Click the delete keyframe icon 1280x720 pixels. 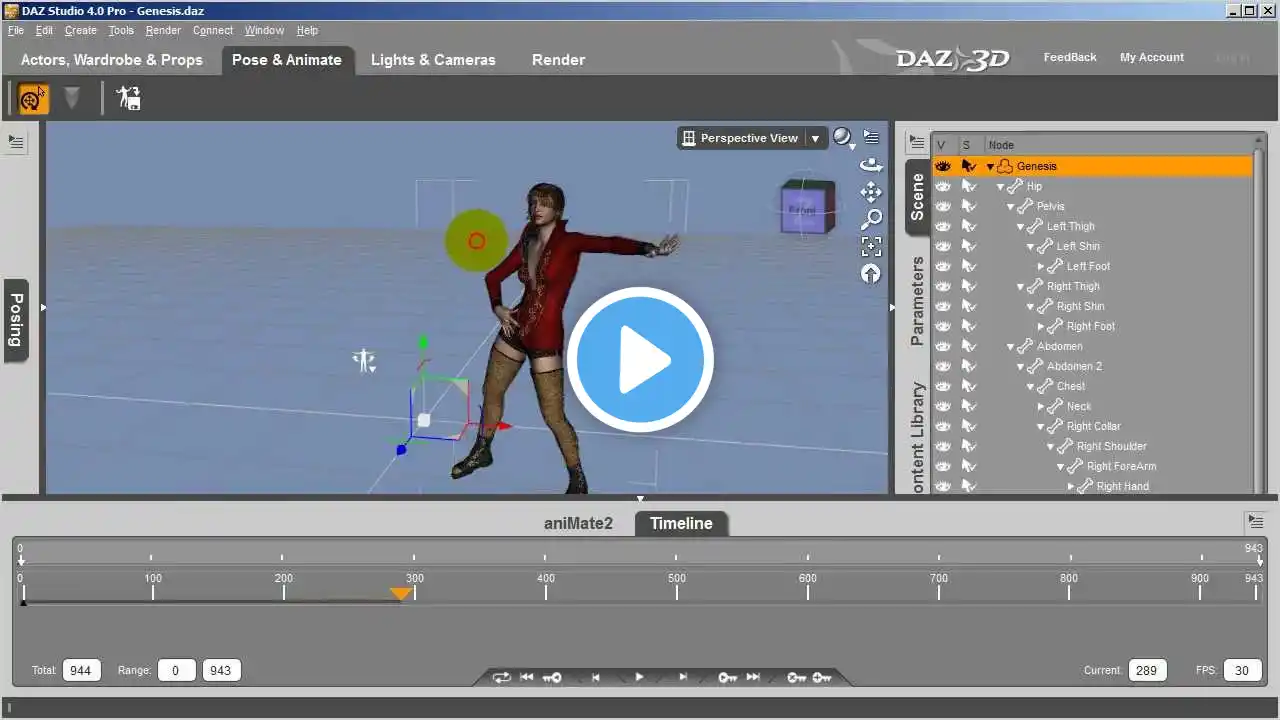pyautogui.click(x=796, y=677)
